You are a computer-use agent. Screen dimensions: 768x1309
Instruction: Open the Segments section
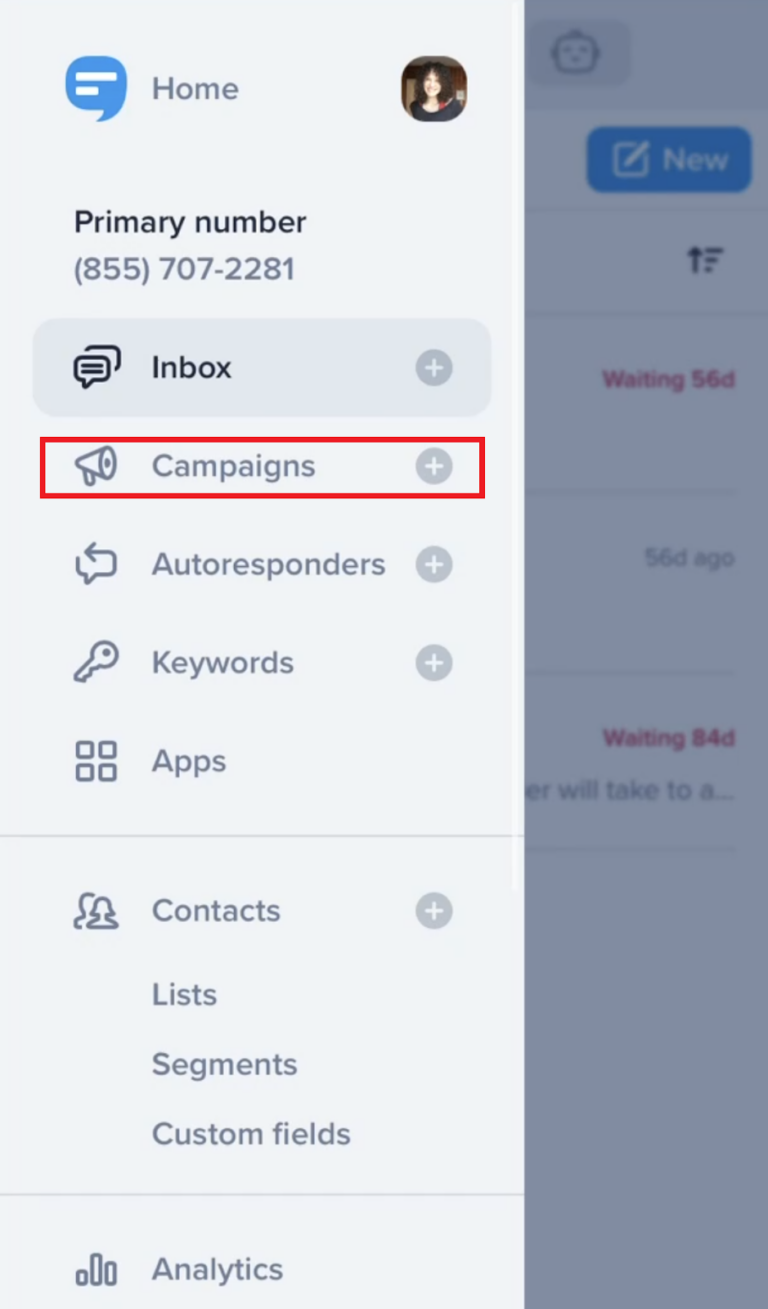tap(224, 1064)
